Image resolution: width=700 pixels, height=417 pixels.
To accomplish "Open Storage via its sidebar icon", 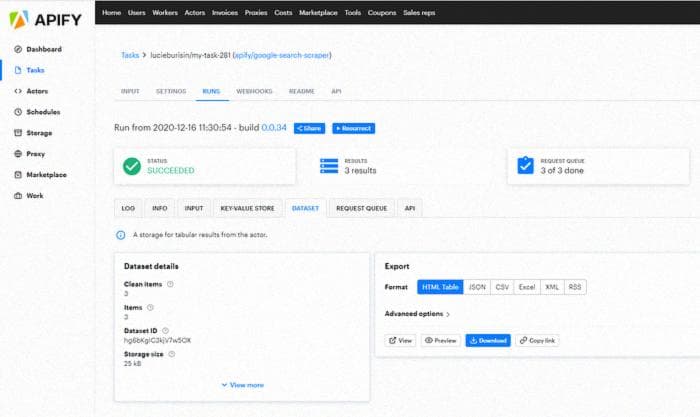I will click(x=18, y=133).
